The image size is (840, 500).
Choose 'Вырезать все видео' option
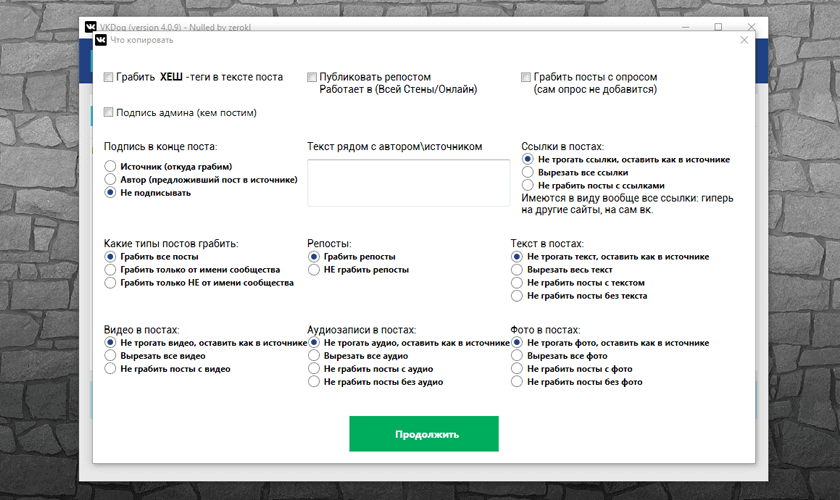(x=110, y=356)
